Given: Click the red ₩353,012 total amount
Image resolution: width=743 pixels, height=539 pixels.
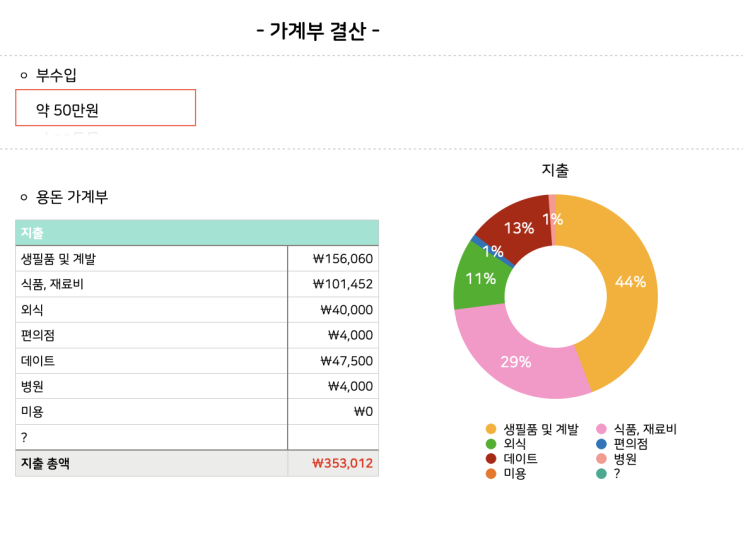Looking at the screenshot, I should tap(342, 464).
